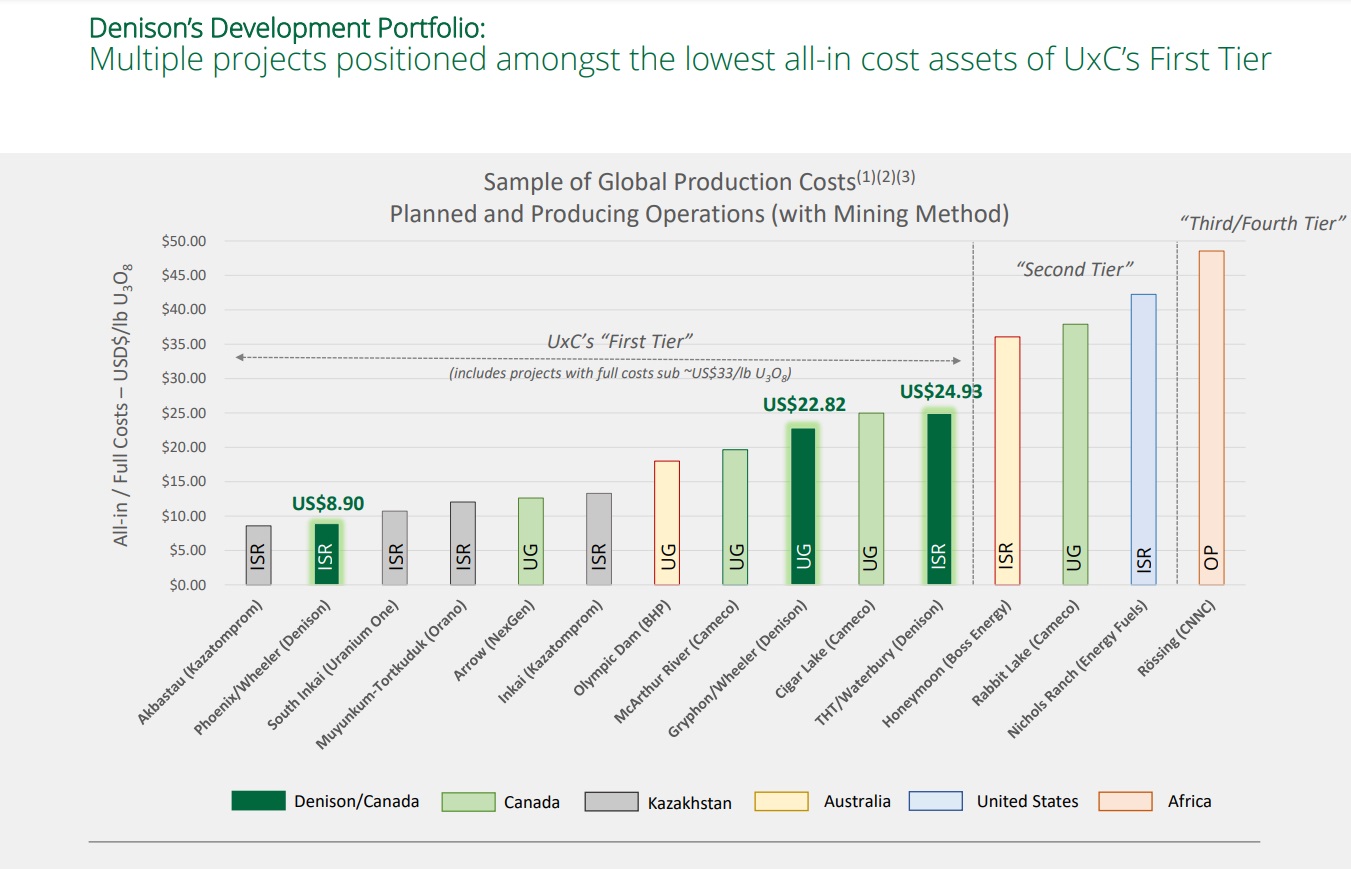Select the US$22.82 data label

tap(804, 405)
